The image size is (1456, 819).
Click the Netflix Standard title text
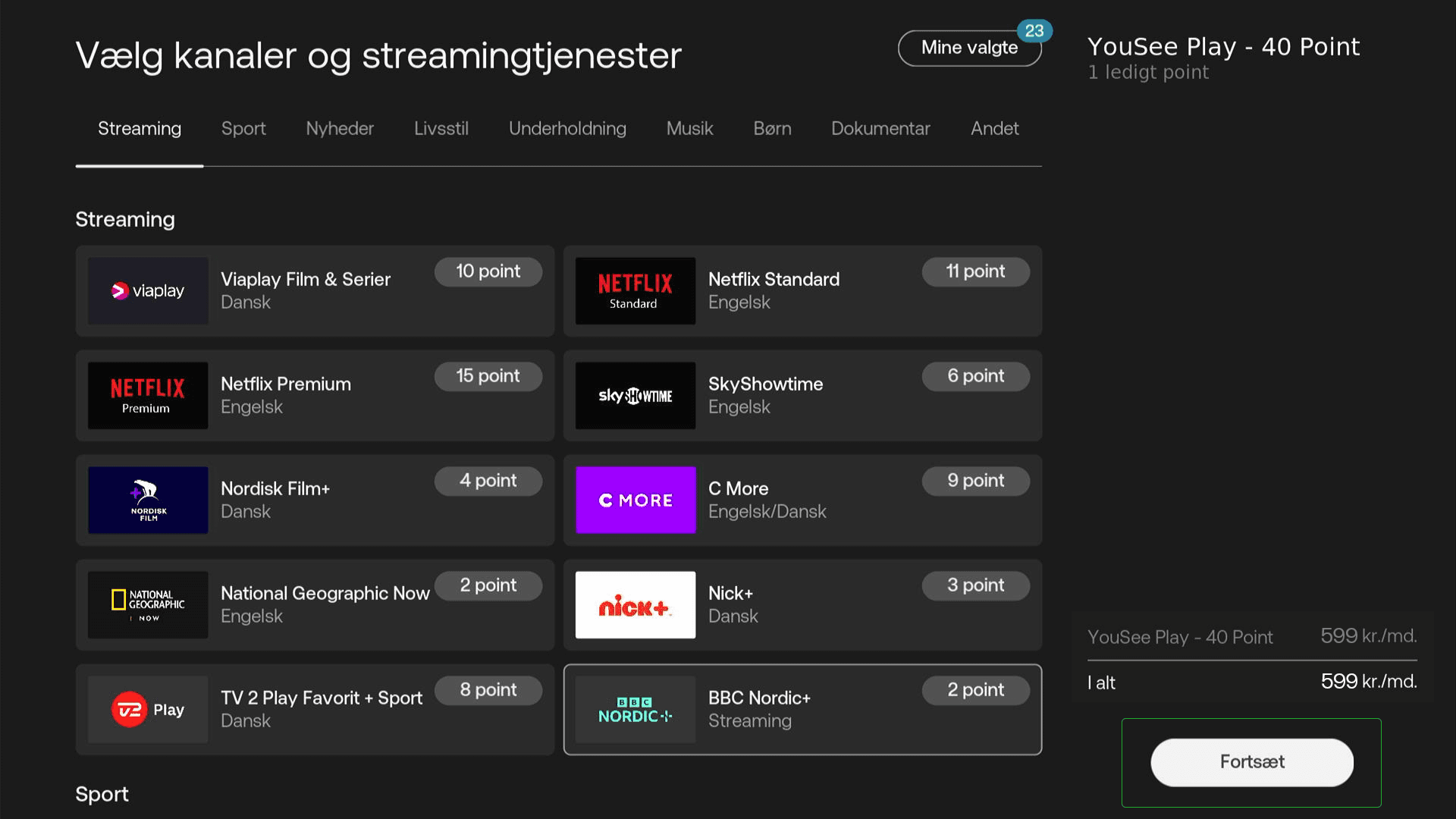(773, 280)
